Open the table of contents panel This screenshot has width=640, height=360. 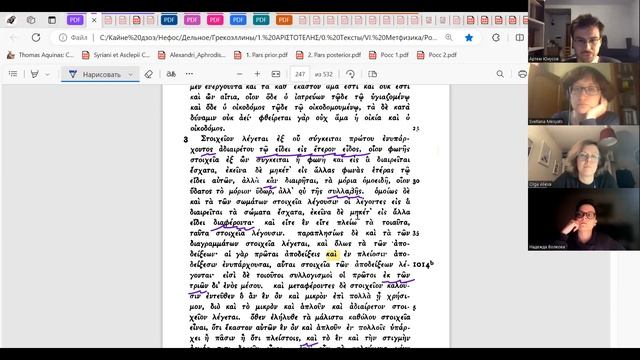pyautogui.click(x=13, y=74)
